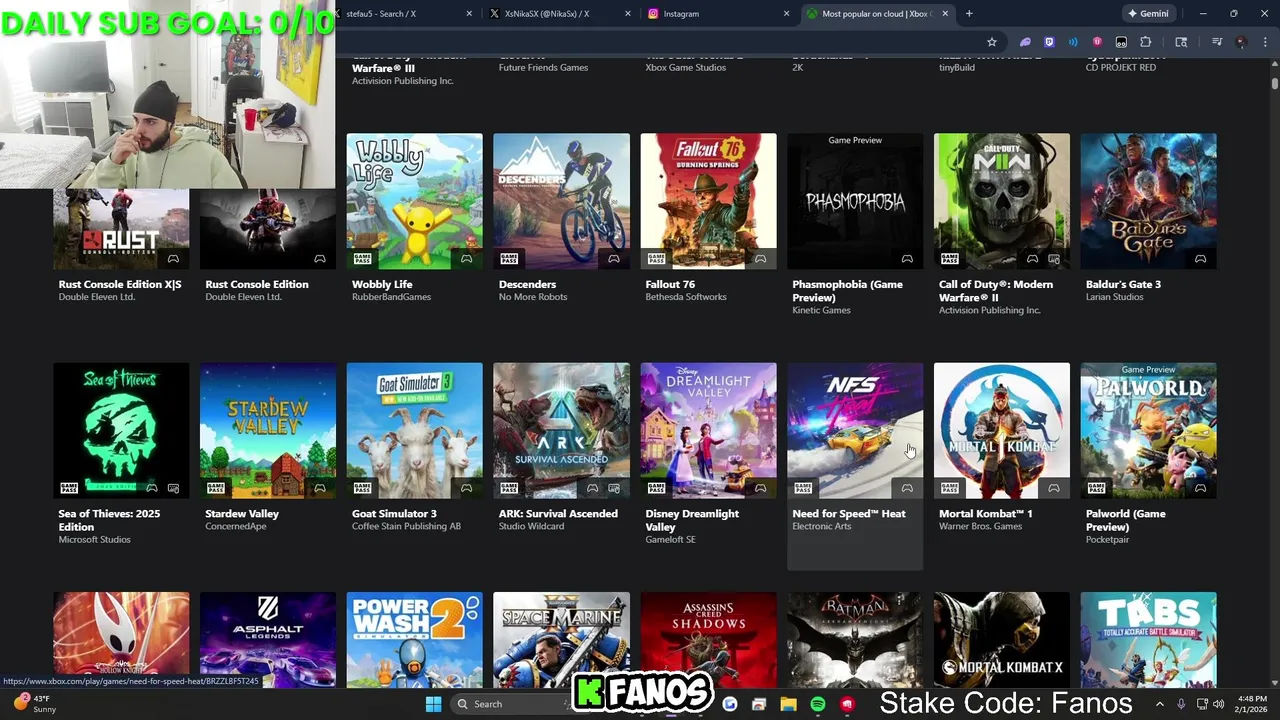Click the Rust Console Edition title link
The image size is (1280, 720).
point(257,284)
